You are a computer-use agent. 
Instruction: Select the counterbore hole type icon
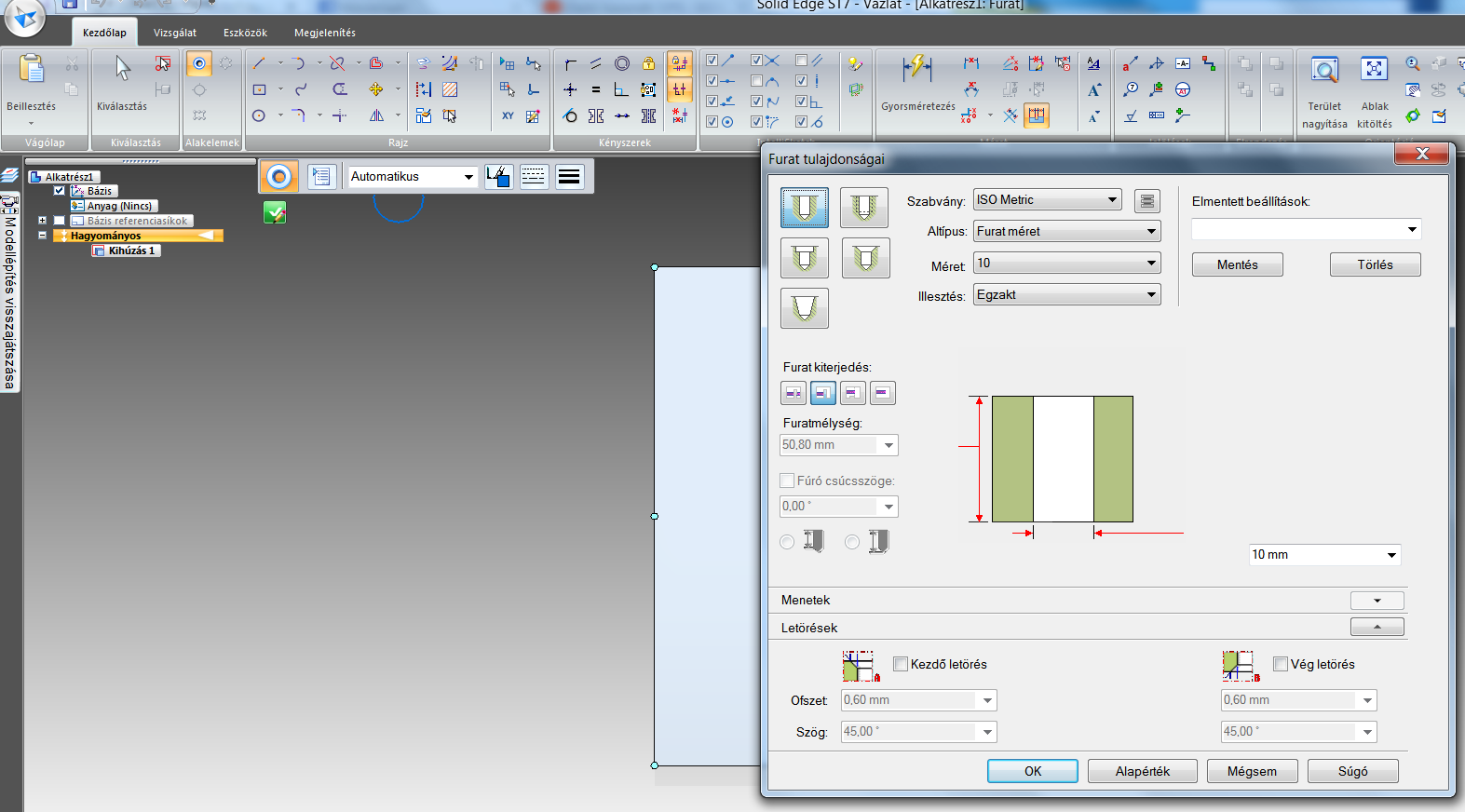pos(805,258)
